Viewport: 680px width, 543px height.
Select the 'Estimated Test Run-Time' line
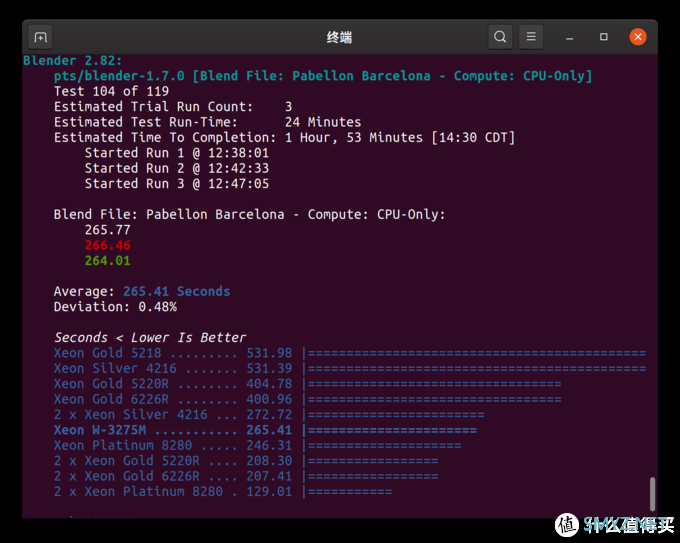207,122
